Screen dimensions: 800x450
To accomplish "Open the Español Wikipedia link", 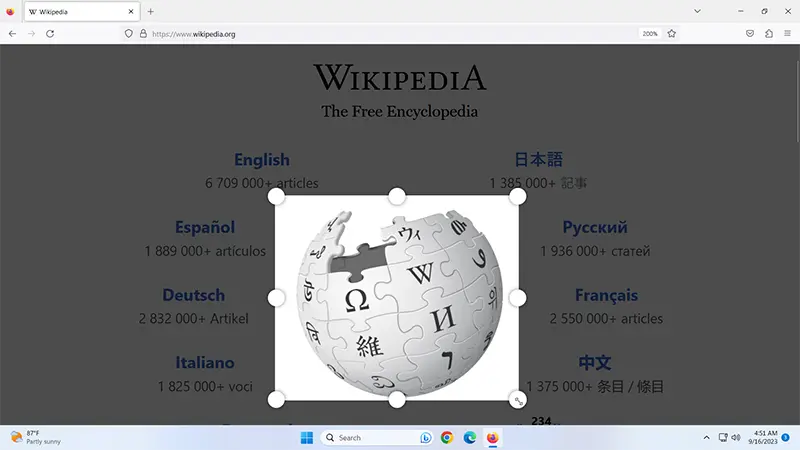I will pos(205,228).
